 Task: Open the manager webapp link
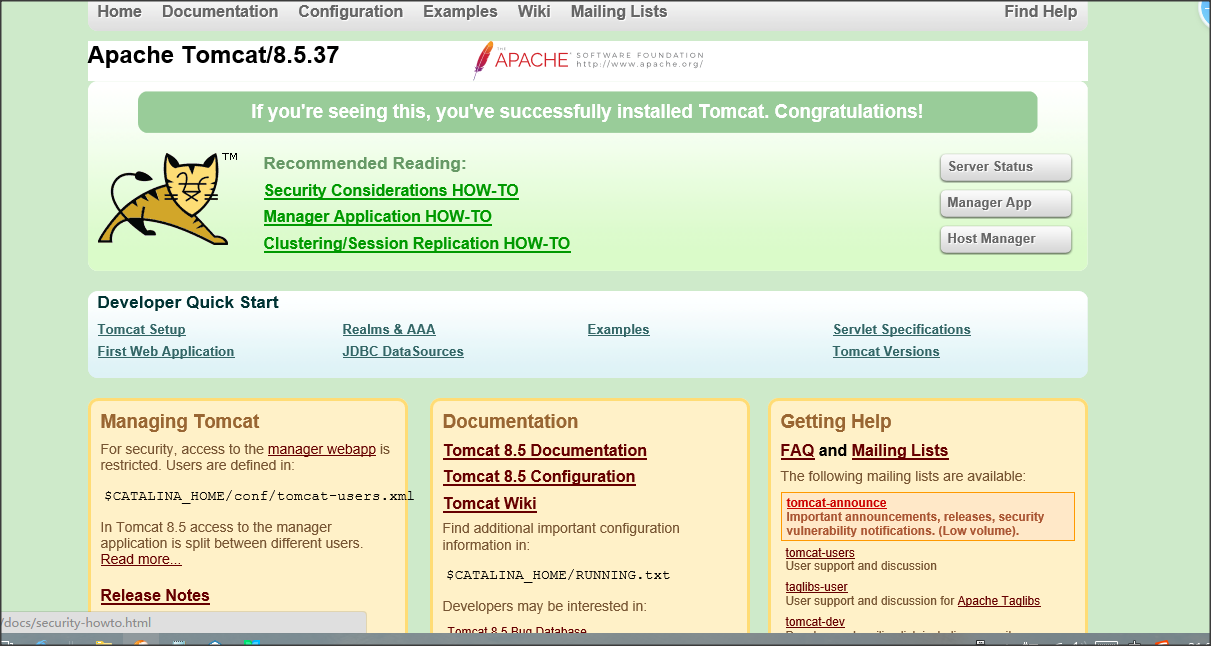322,450
